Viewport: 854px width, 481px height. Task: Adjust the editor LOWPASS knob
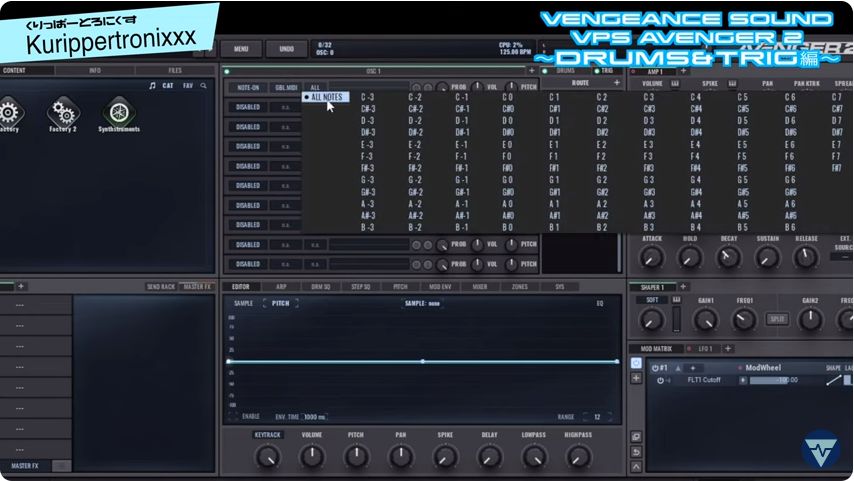[x=534, y=456]
